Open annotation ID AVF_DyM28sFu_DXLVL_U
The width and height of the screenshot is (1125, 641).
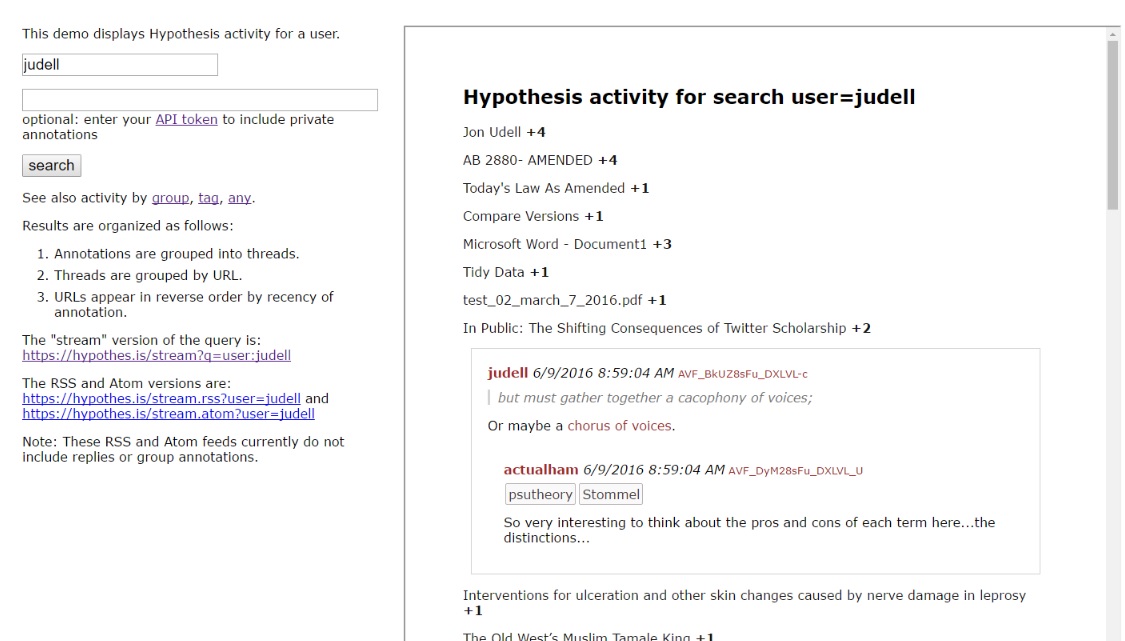click(795, 471)
